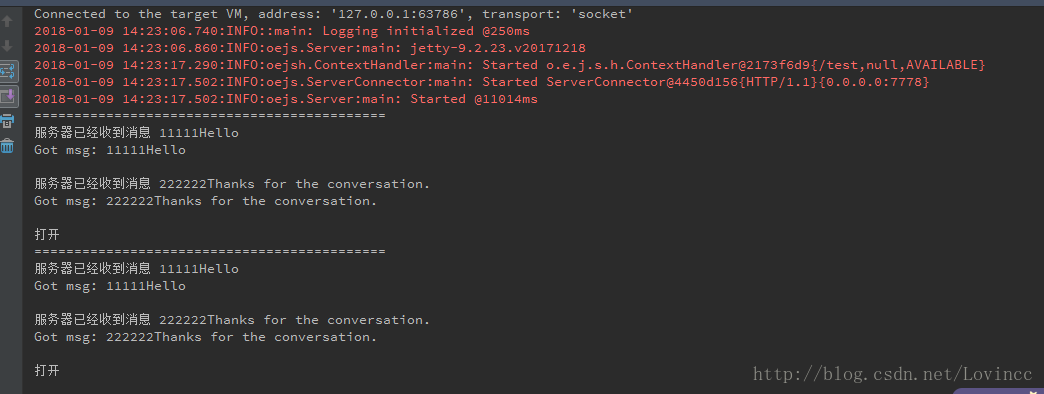Click the down stack trace arrow icon

[7, 46]
